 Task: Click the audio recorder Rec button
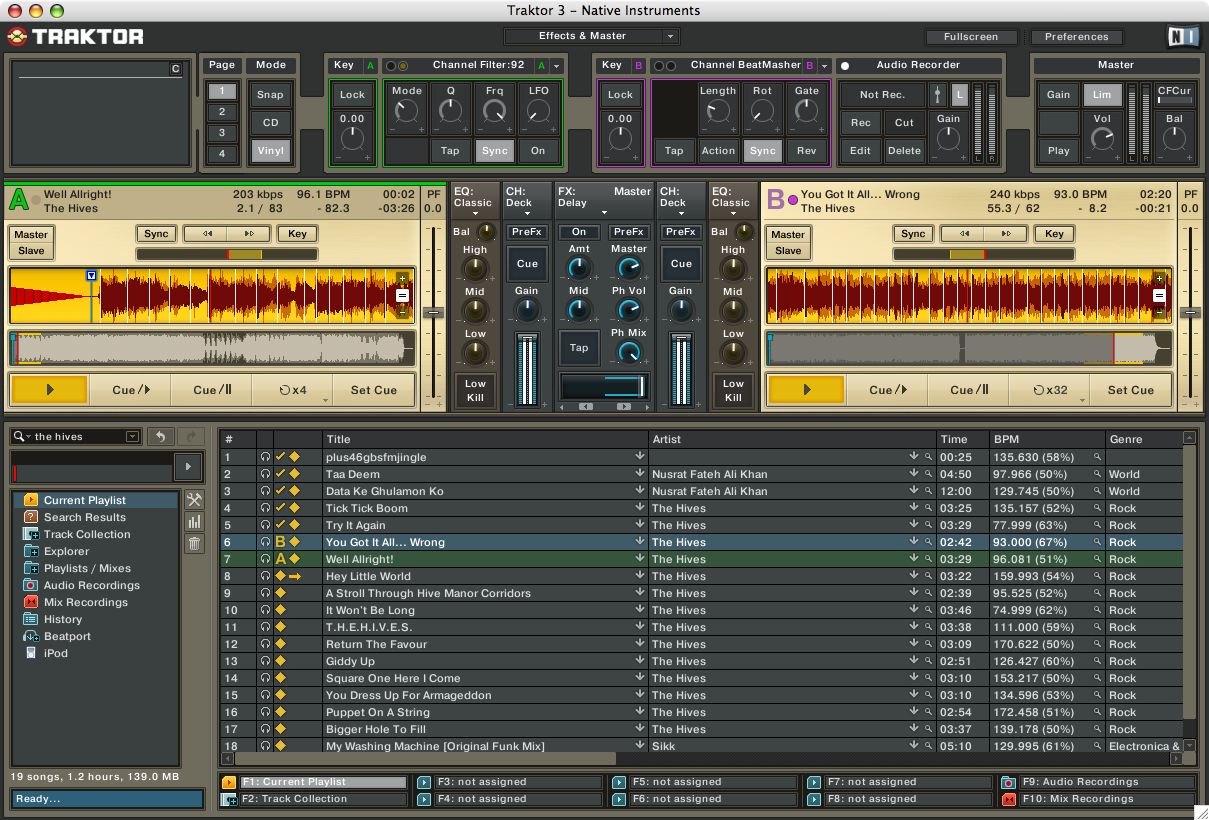[x=861, y=123]
